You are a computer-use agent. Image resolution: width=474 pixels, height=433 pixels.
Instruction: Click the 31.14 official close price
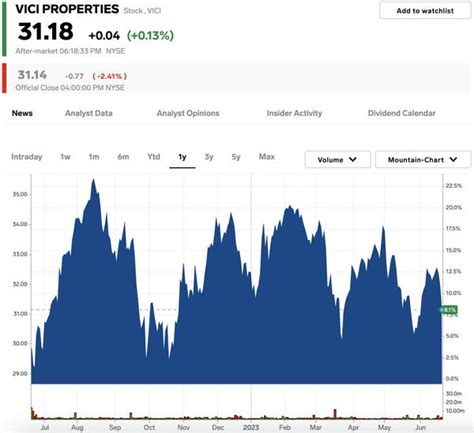(x=32, y=75)
